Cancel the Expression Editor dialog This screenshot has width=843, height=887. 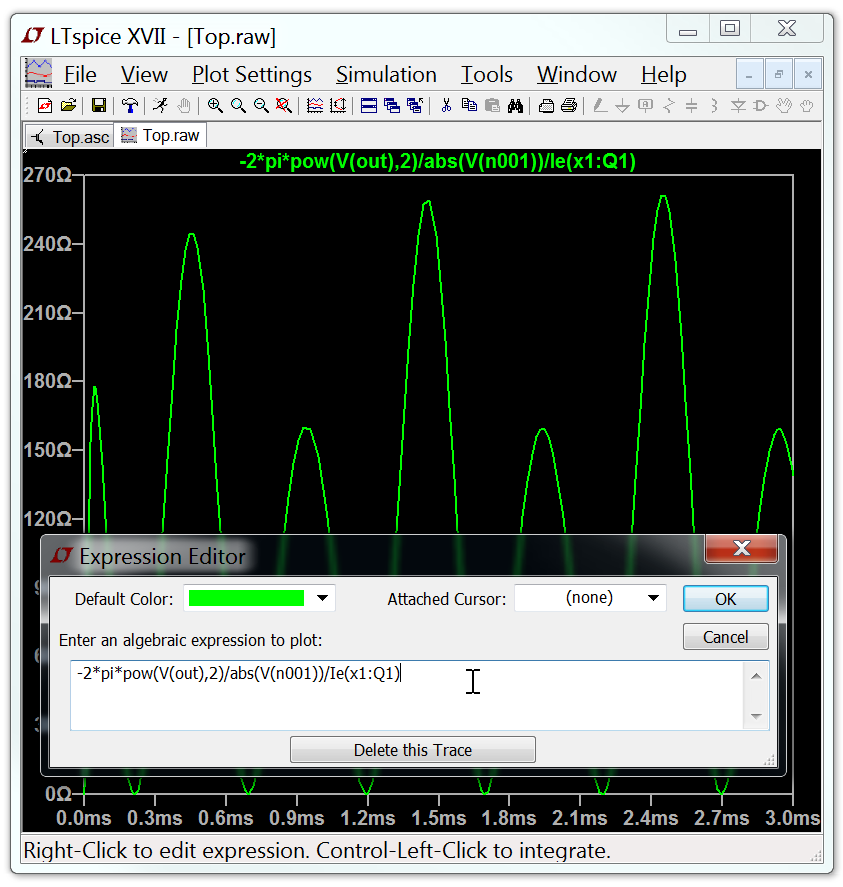tap(725, 637)
